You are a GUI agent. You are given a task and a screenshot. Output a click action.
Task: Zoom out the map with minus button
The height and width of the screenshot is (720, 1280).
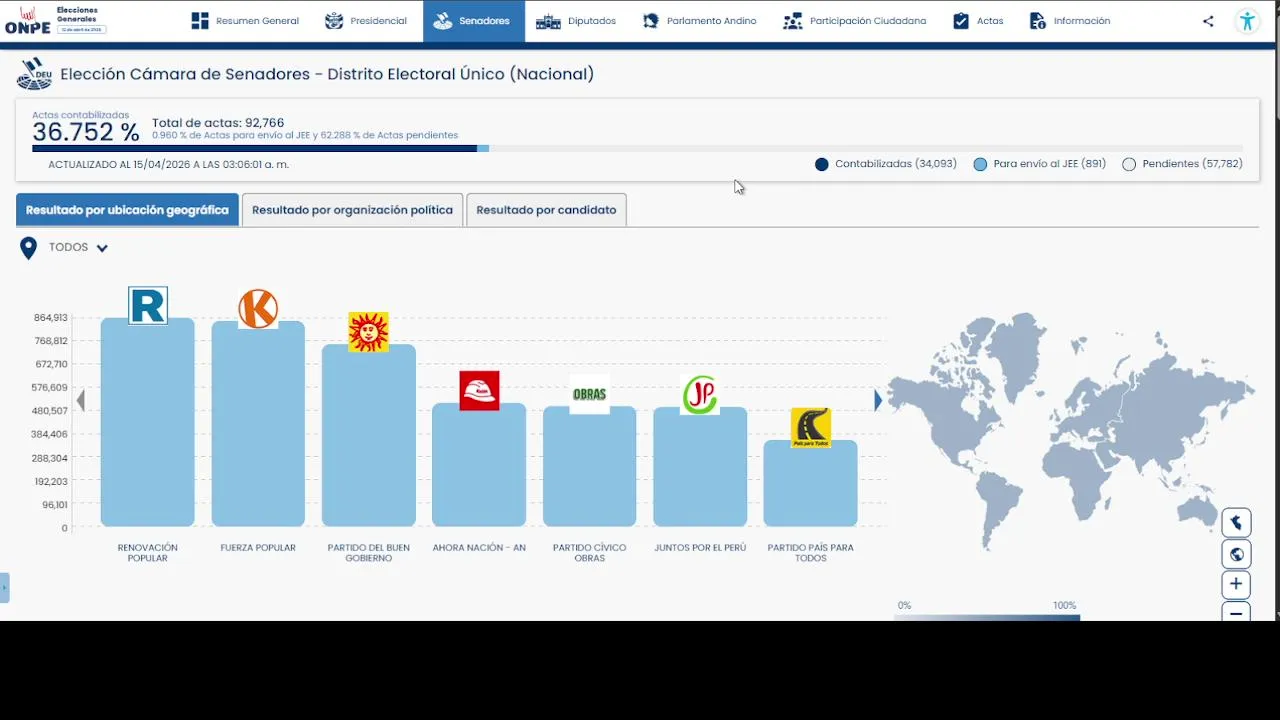point(1236,612)
